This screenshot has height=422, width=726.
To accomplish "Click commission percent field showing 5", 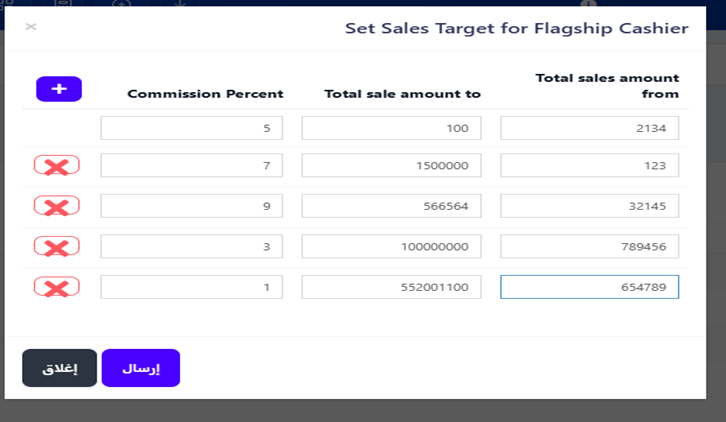I will (x=191, y=128).
